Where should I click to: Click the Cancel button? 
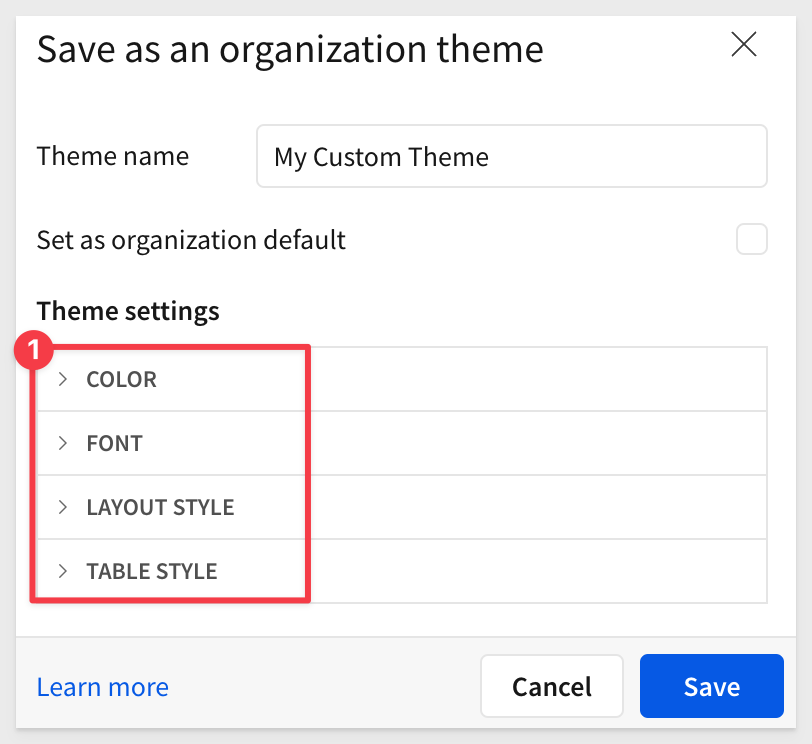point(552,686)
